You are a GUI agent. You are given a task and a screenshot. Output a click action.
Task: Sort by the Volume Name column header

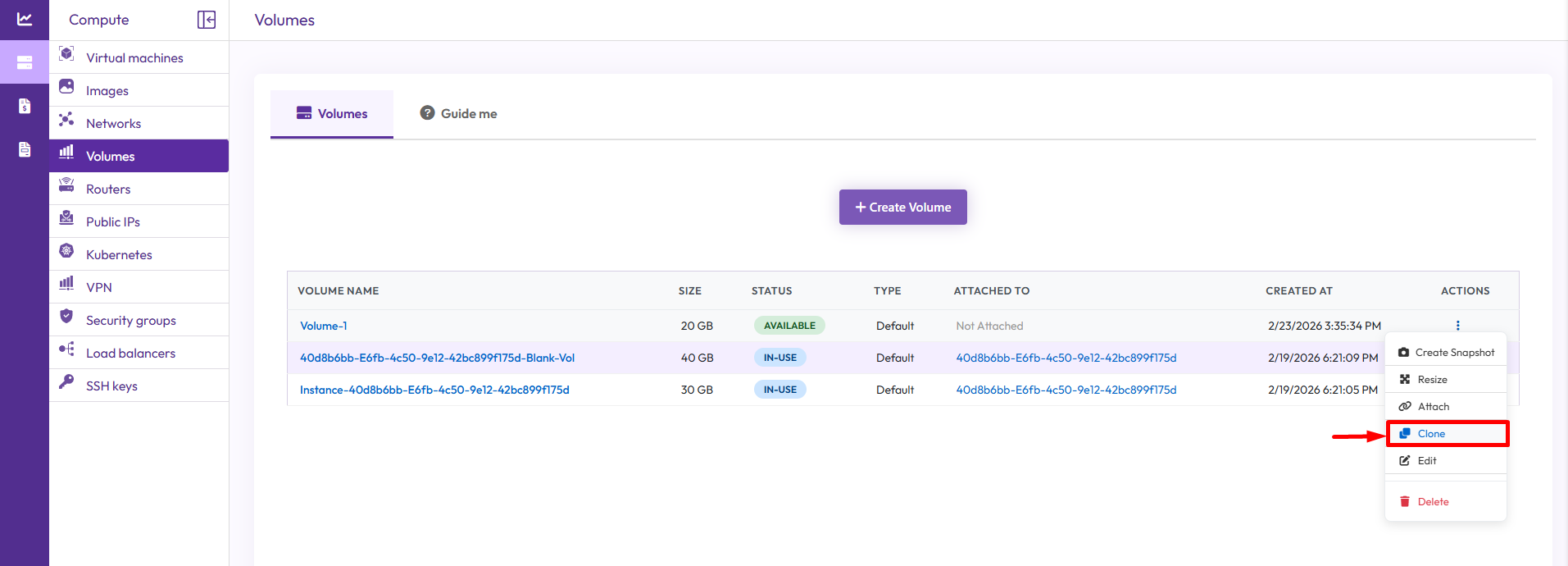[338, 291]
